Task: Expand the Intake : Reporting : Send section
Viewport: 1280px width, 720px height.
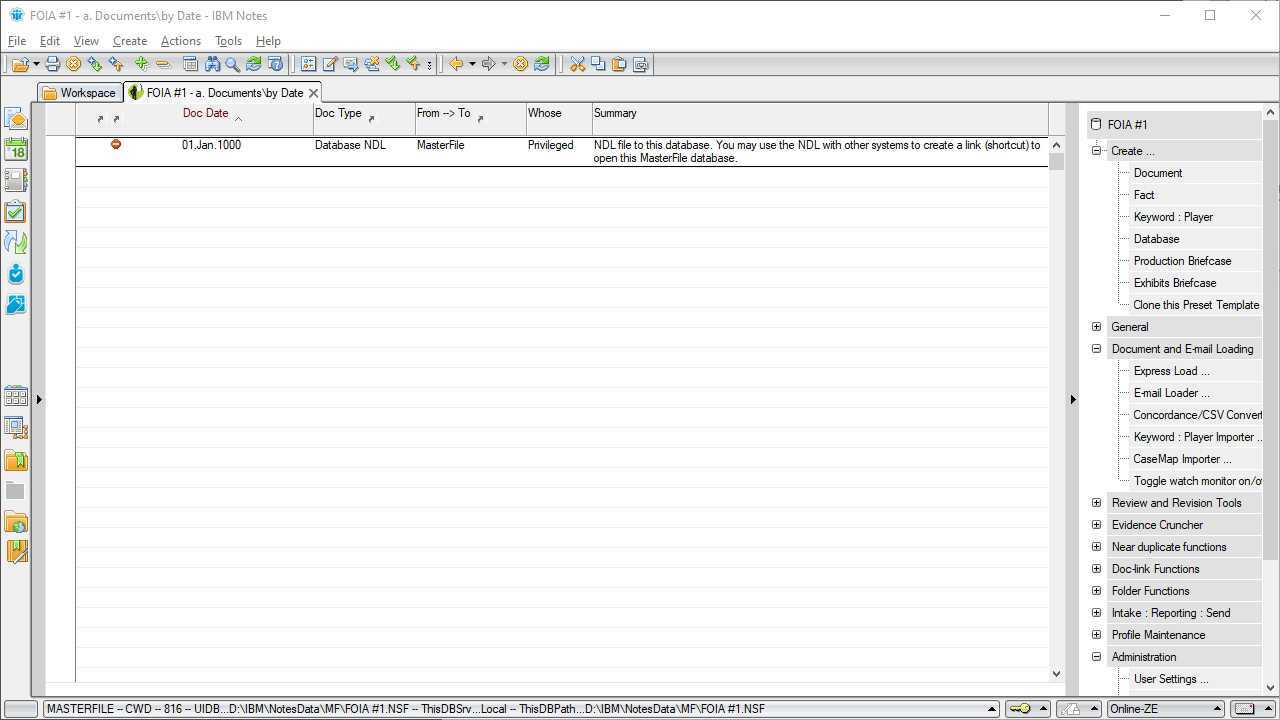Action: (x=1096, y=613)
